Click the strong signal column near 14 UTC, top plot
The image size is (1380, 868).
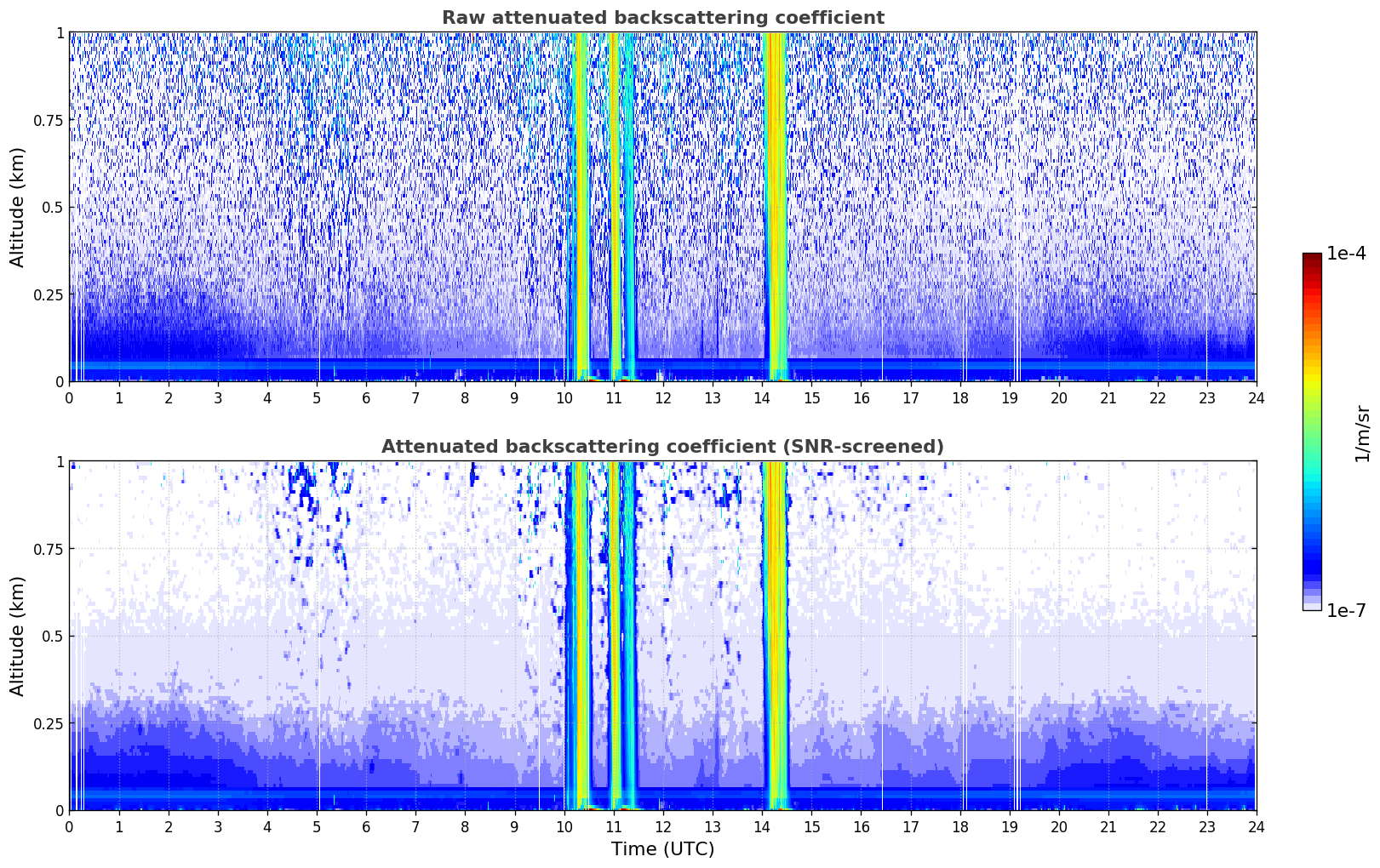pyautogui.click(x=775, y=207)
